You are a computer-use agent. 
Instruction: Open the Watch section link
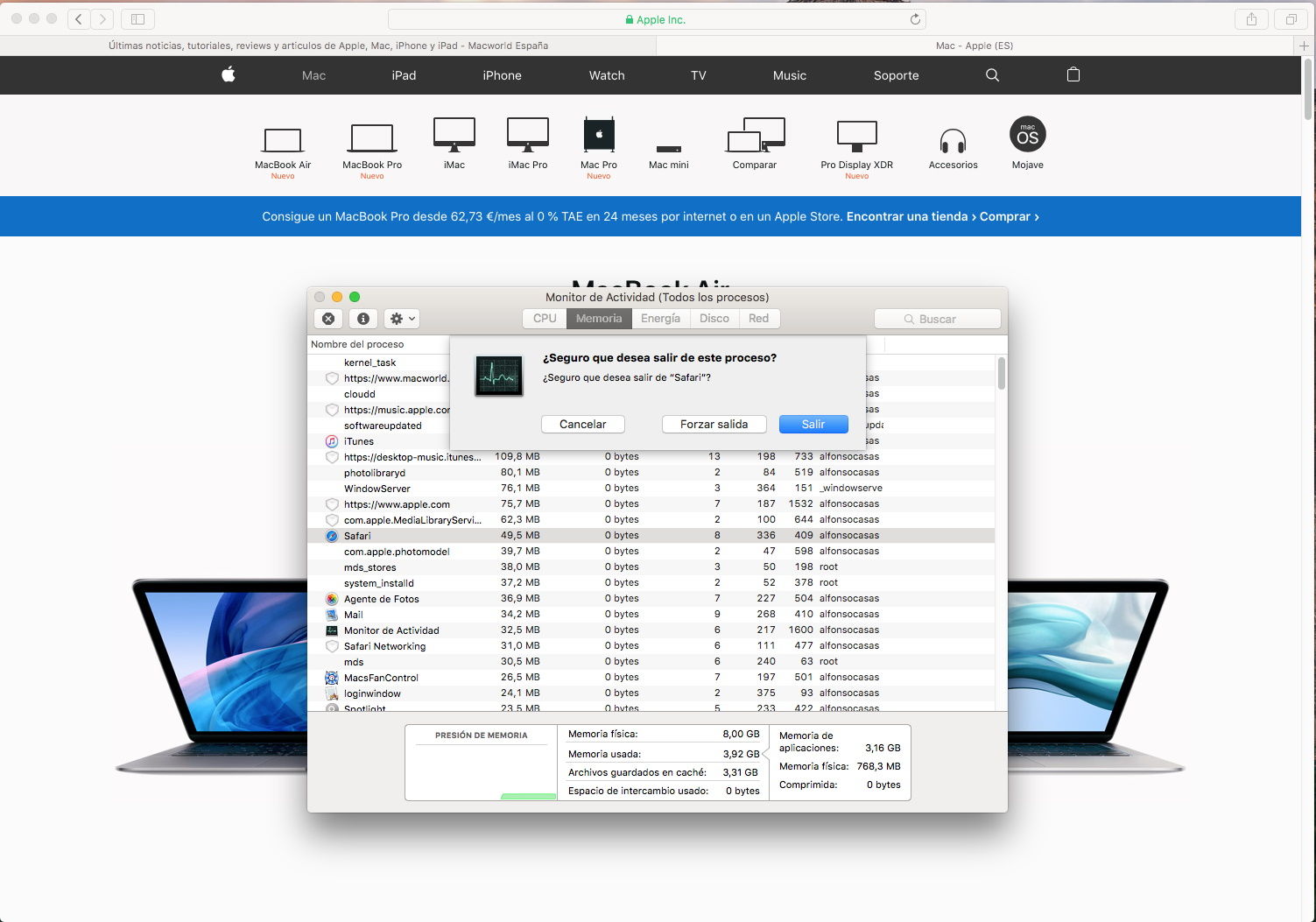click(x=607, y=75)
